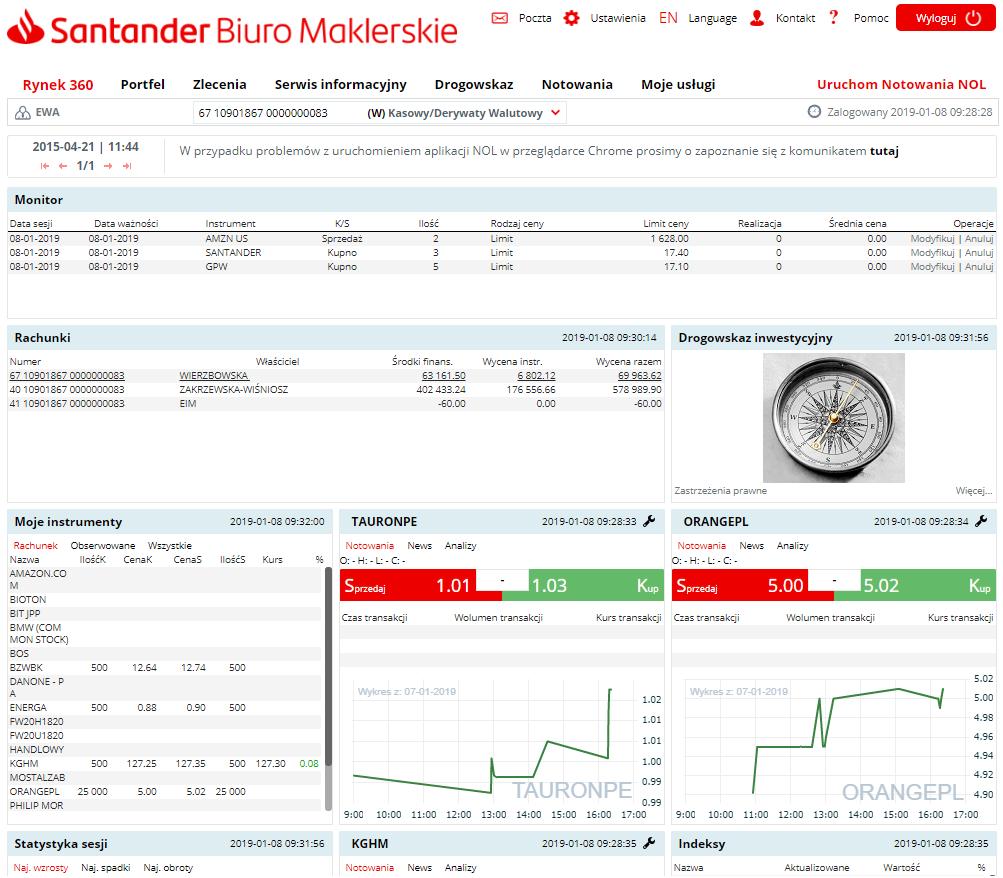Go to first message arrow icon
Image resolution: width=1003 pixels, height=878 pixels.
(x=45, y=166)
